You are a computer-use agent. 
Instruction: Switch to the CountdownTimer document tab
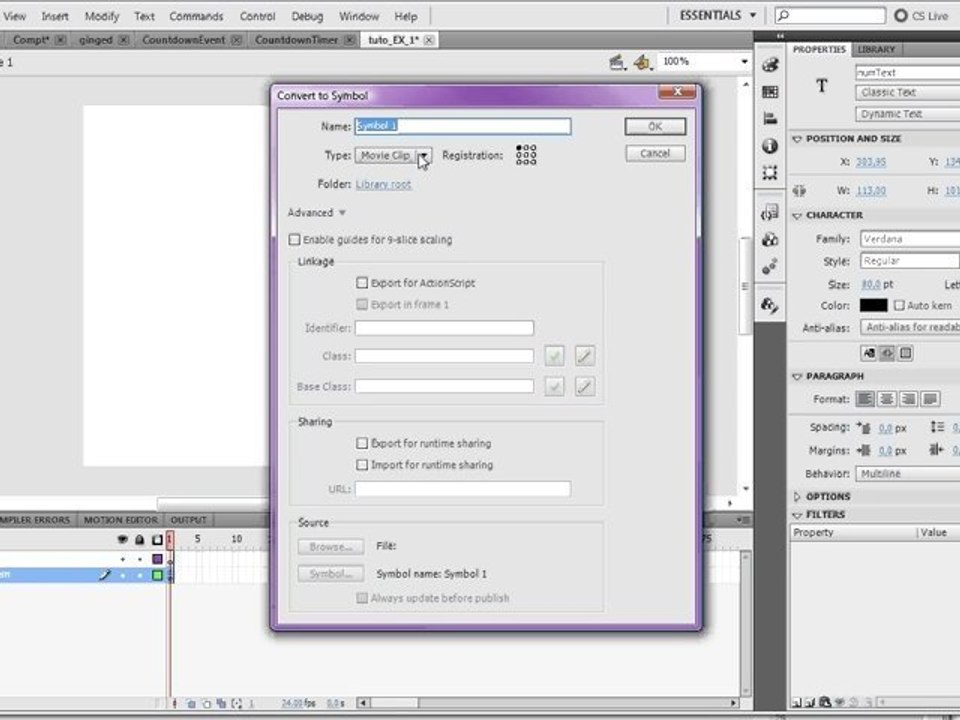[x=296, y=40]
